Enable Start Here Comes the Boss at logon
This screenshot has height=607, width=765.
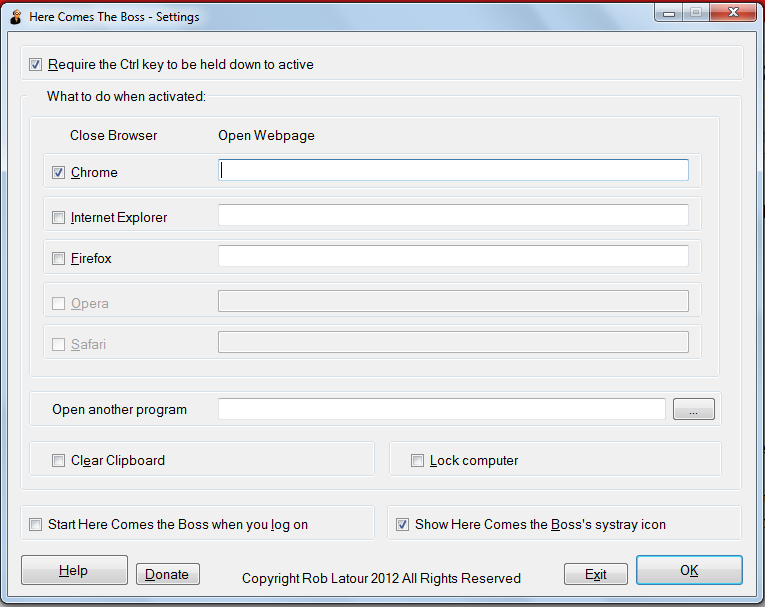(x=35, y=525)
